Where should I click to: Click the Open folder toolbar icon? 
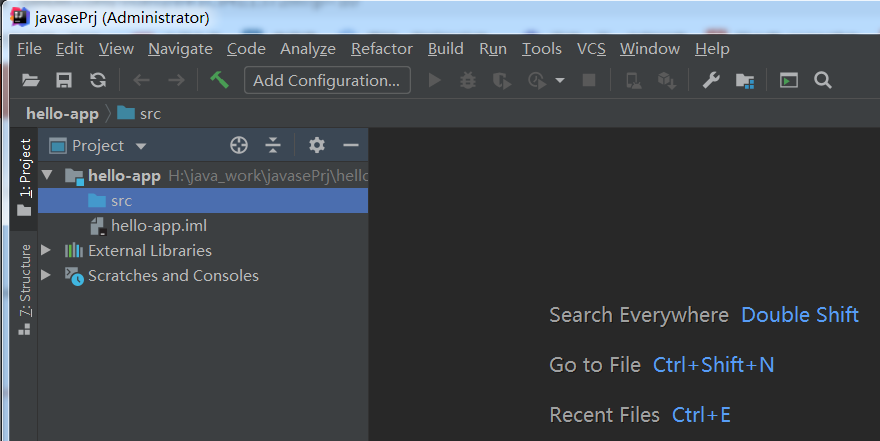coord(31,81)
